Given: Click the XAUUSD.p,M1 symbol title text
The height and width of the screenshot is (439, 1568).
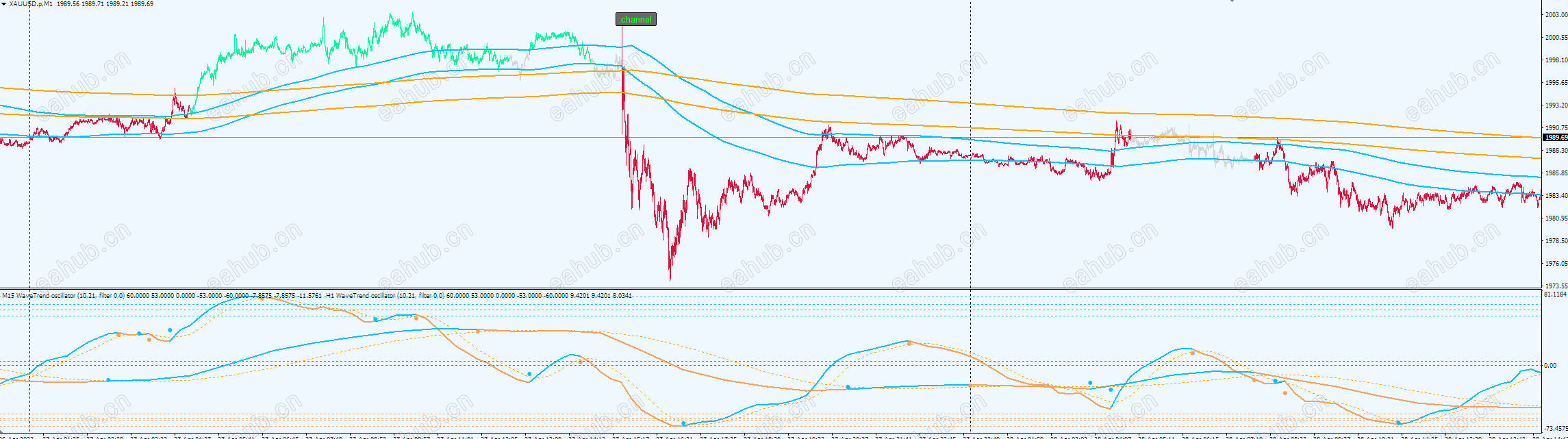Looking at the screenshot, I should coord(32,4).
